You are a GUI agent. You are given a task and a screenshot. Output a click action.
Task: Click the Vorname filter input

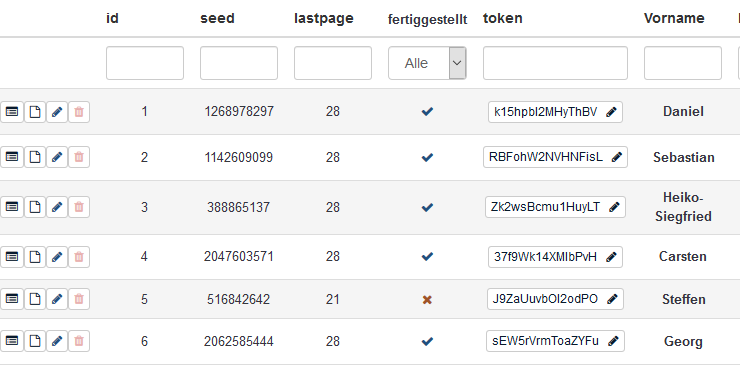[683, 63]
